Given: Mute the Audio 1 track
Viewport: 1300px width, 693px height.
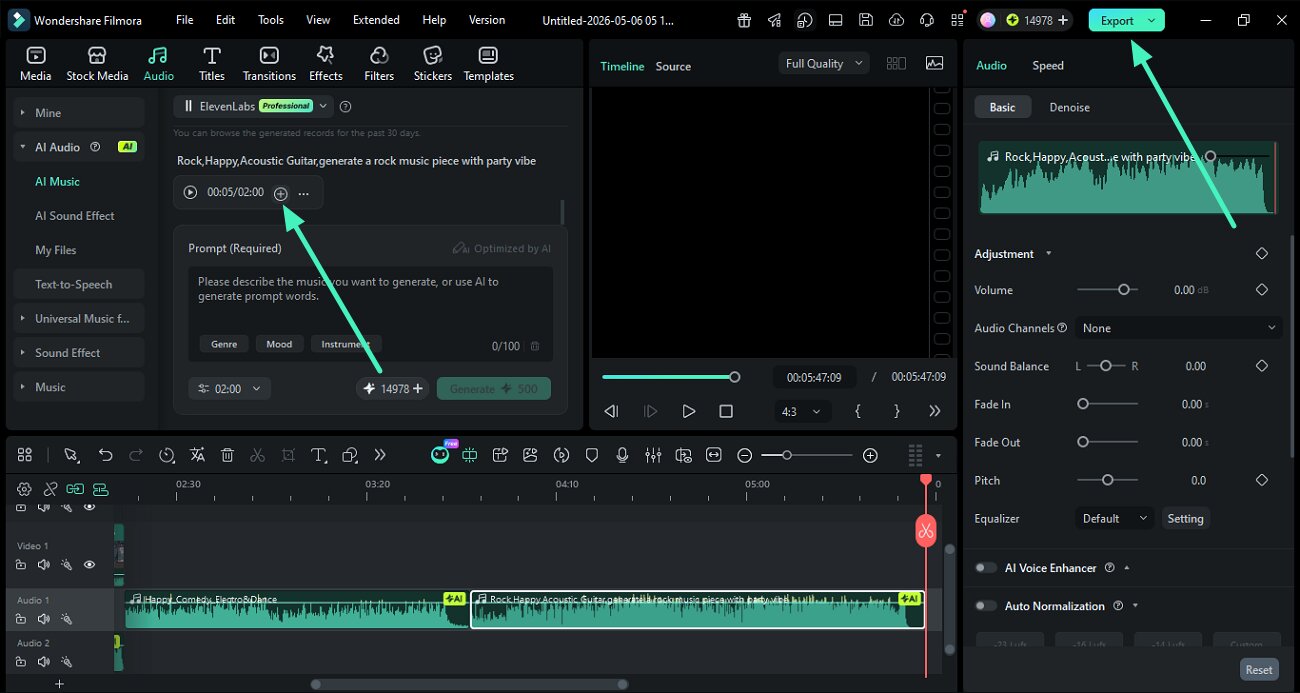Looking at the screenshot, I should [x=43, y=619].
